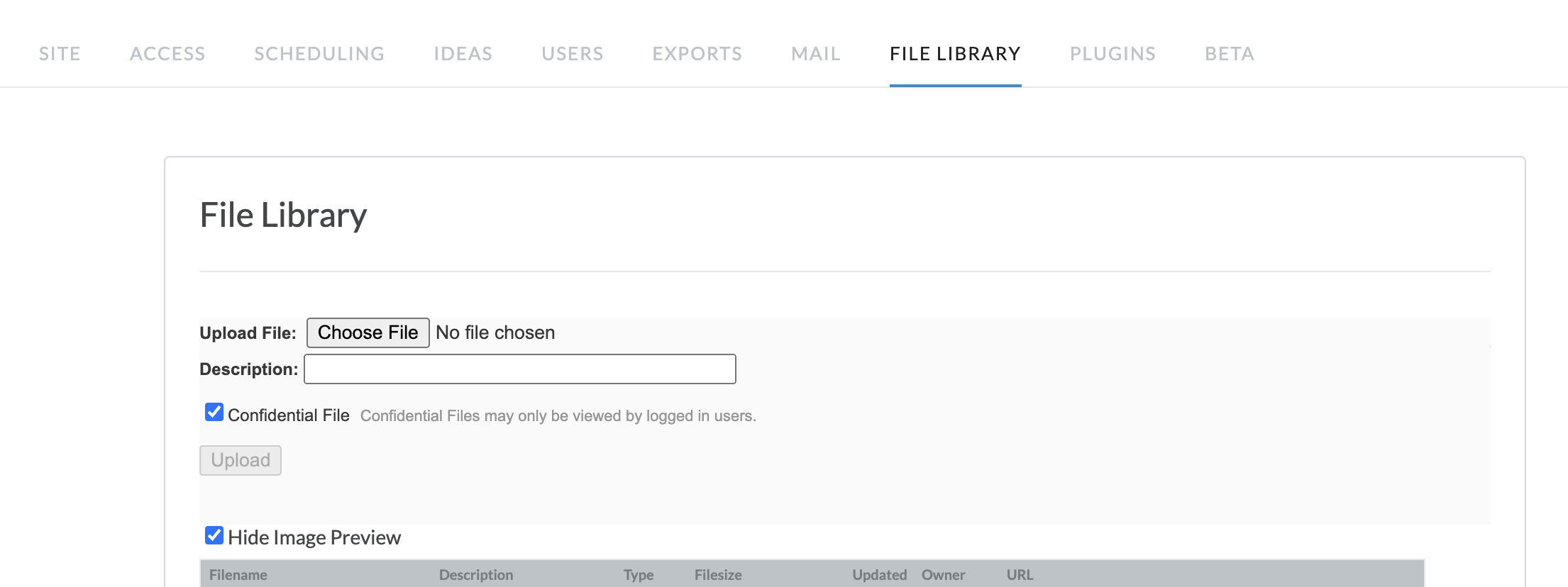Sort by the Filename column header
This screenshot has width=1568, height=587.
tap(238, 575)
